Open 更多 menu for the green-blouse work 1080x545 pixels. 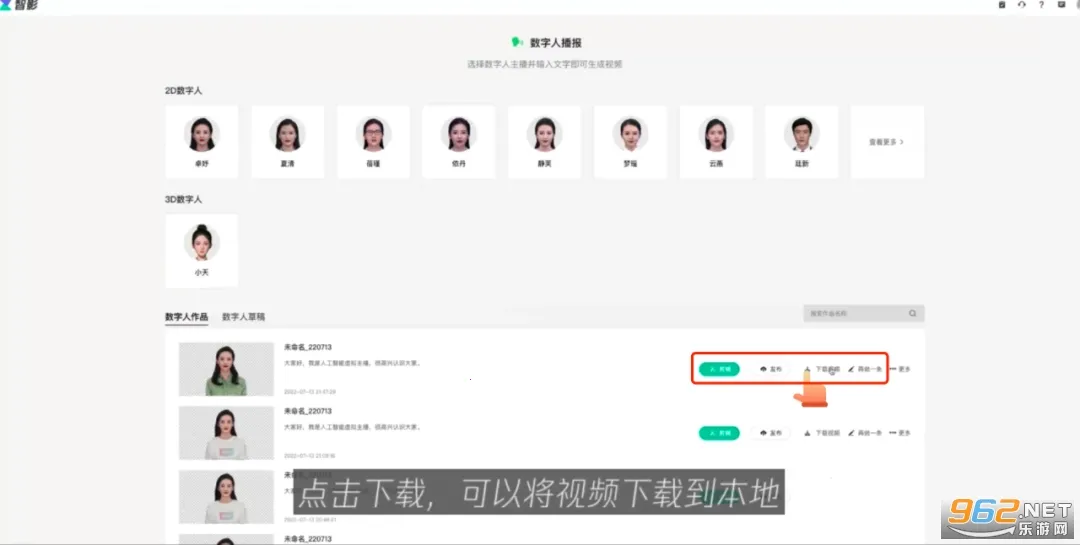pyautogui.click(x=900, y=369)
